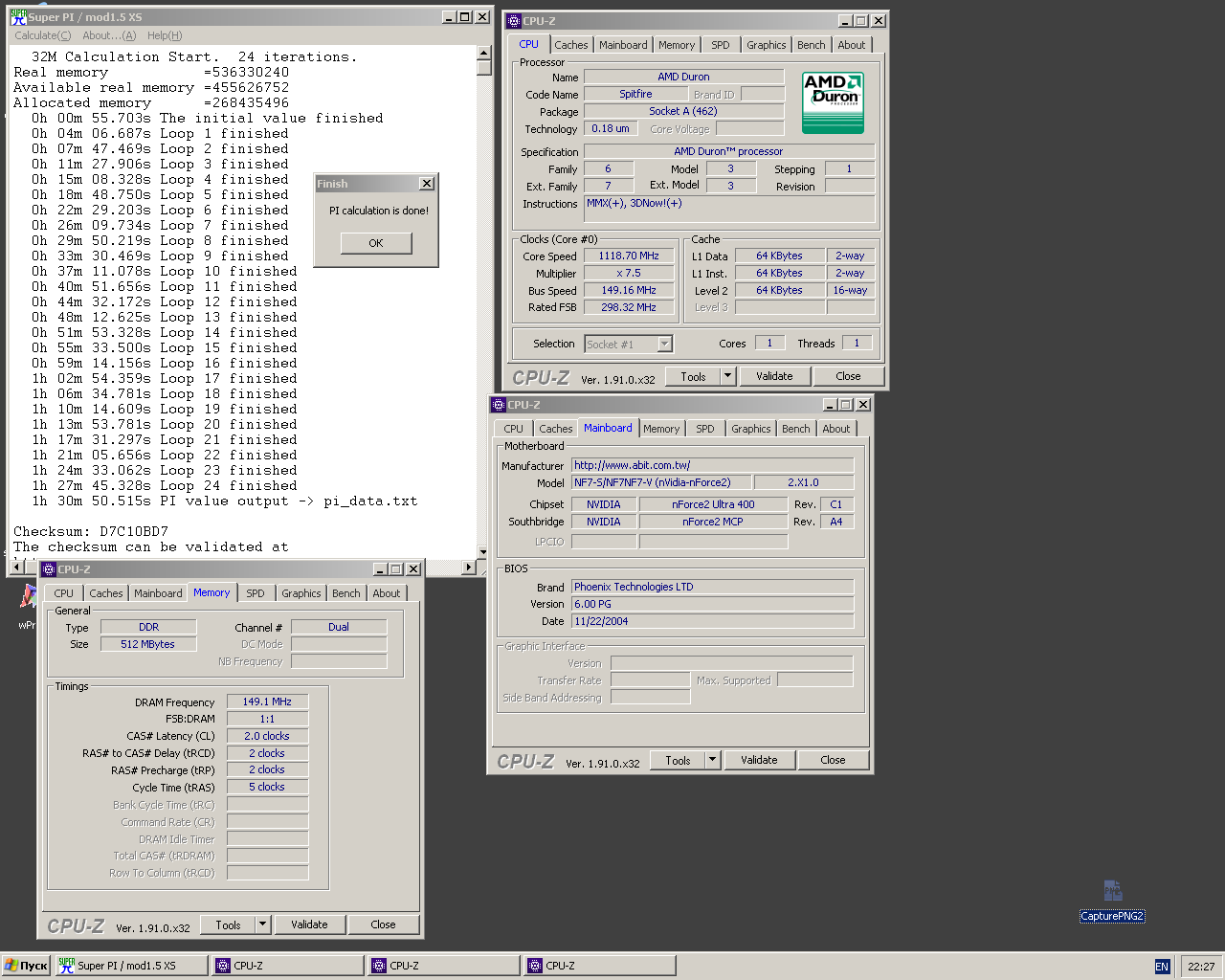Open the About menu in Super PI
Image resolution: width=1225 pixels, height=980 pixels.
pos(109,35)
